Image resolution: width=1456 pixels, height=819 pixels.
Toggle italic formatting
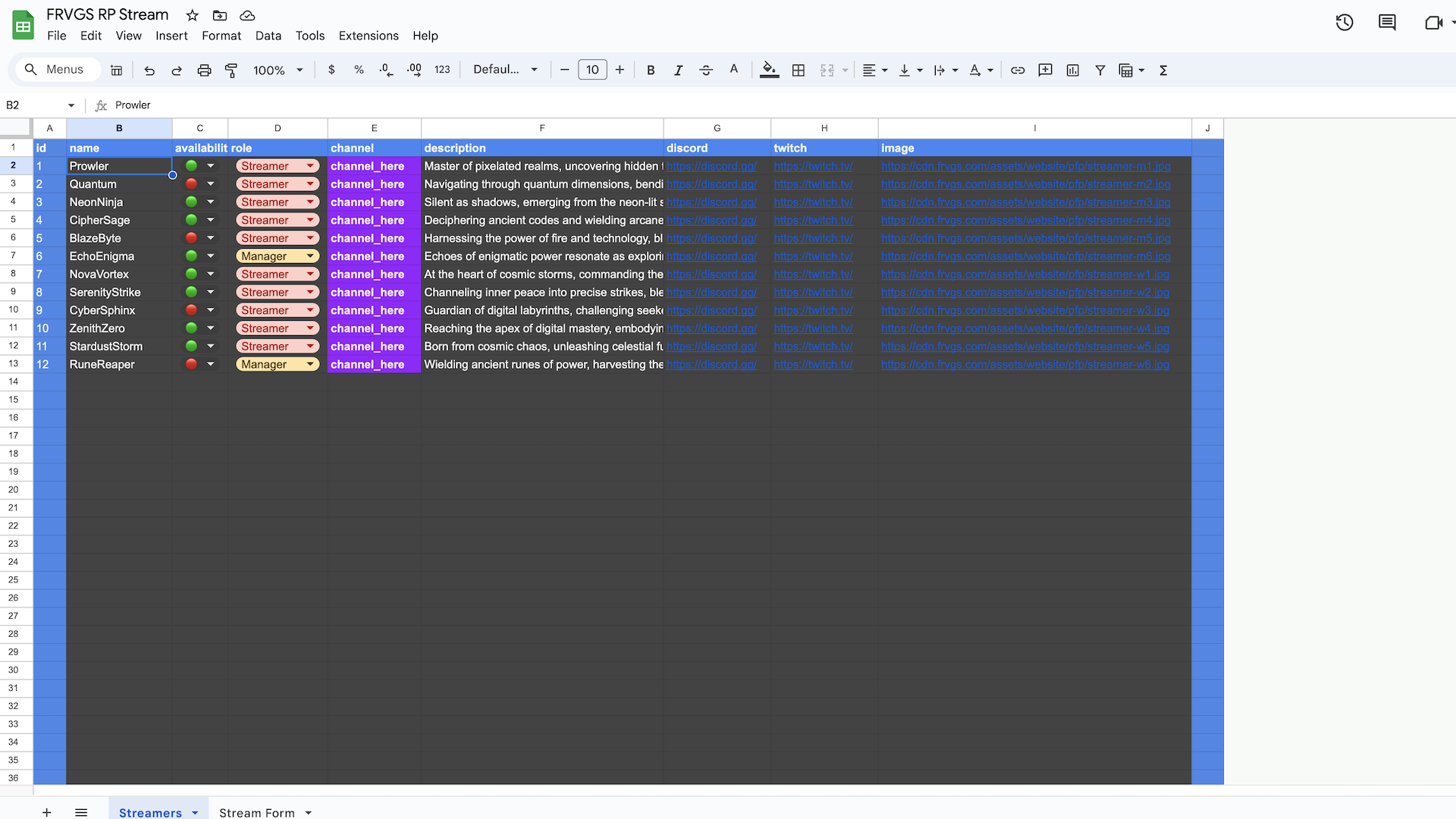click(678, 71)
